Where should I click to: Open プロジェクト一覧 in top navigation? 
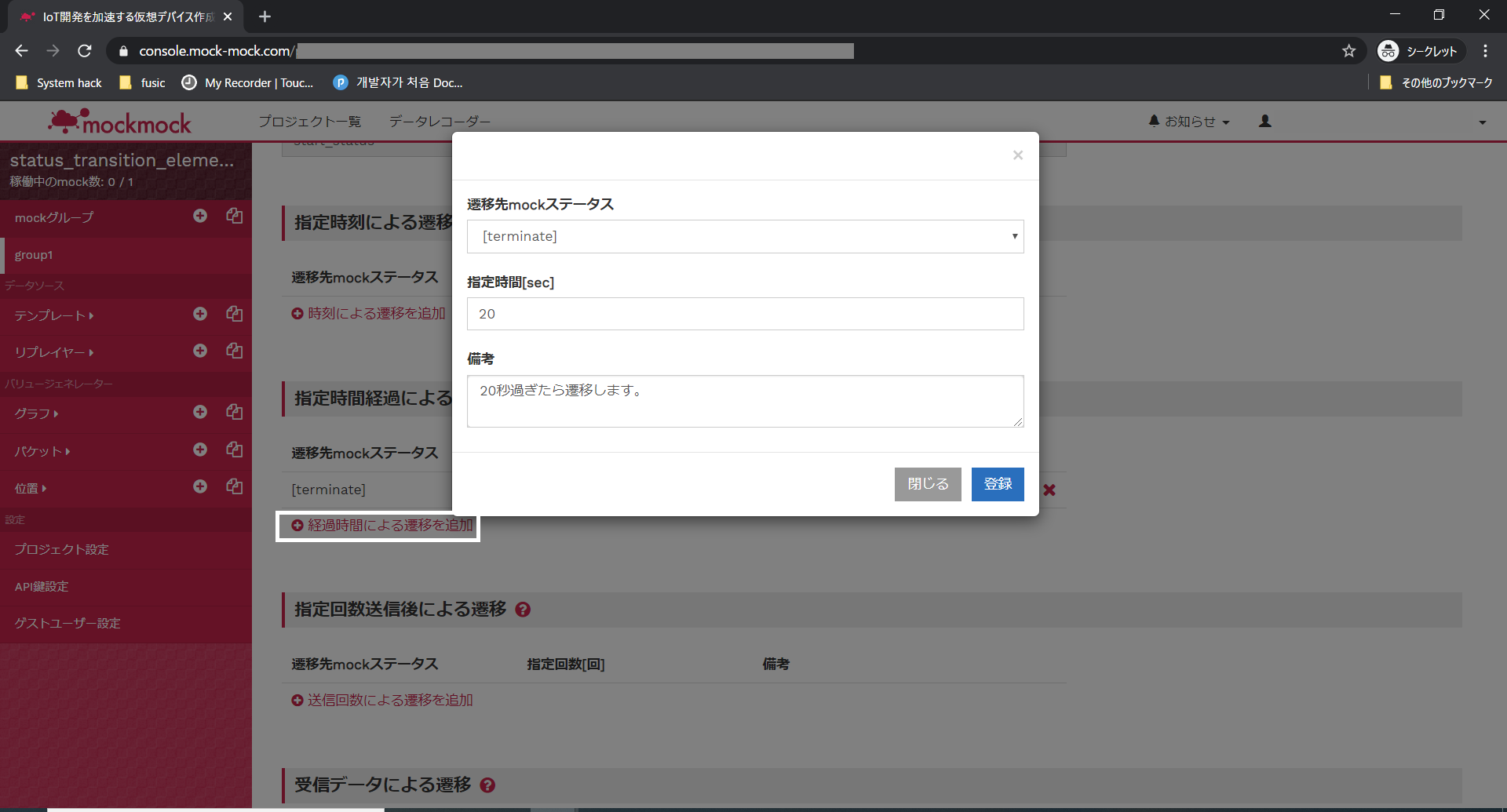point(310,122)
